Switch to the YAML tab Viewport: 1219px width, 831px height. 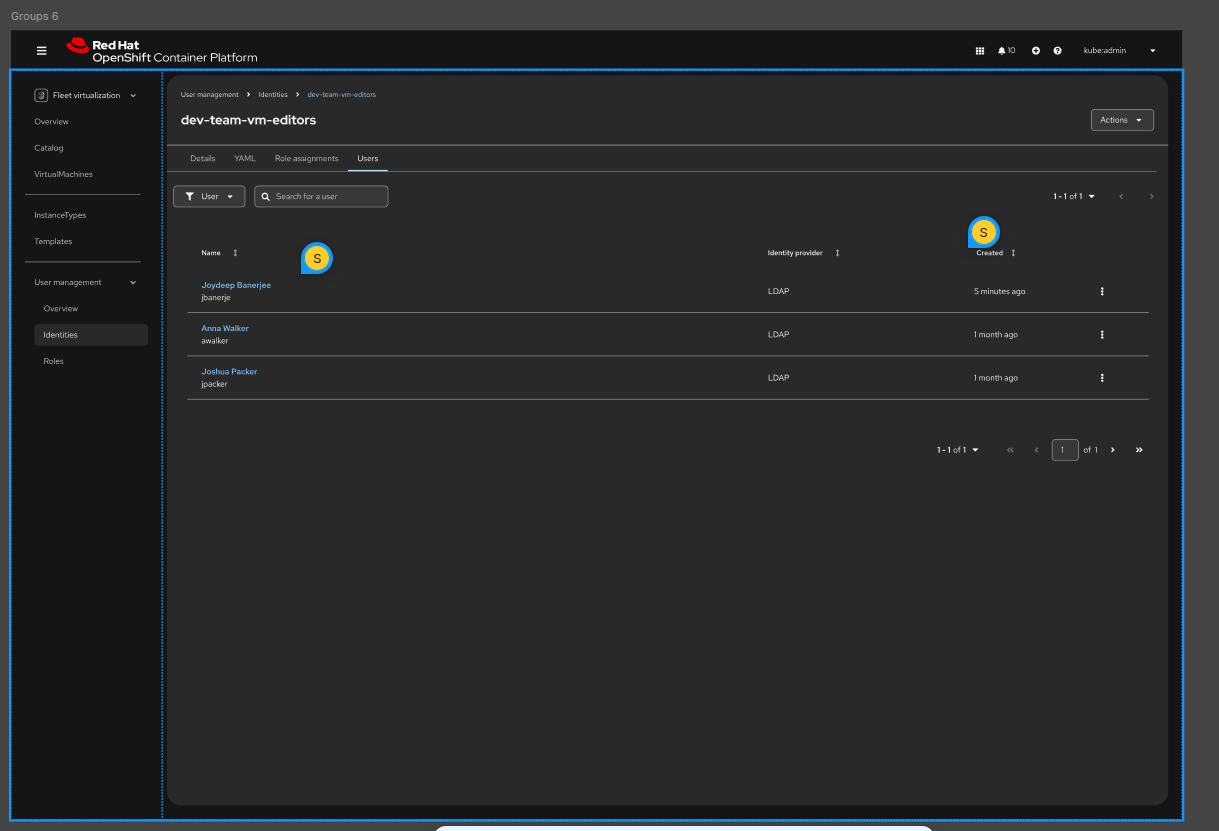click(x=245, y=159)
